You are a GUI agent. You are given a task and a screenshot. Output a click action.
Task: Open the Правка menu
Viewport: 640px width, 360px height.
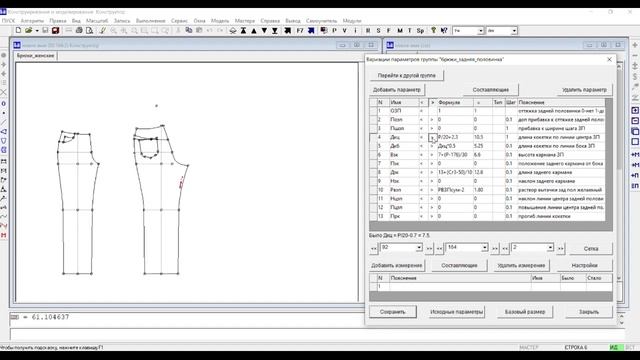[x=58, y=20]
